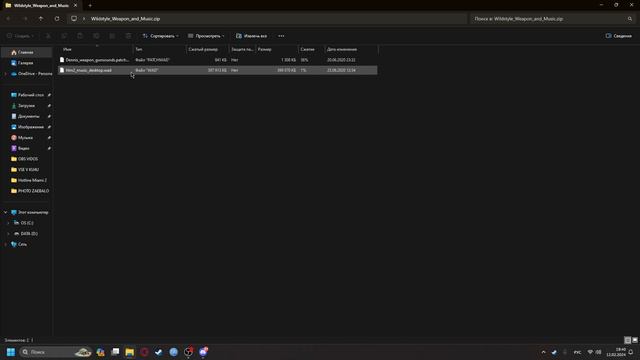The height and width of the screenshot is (360, 640).
Task: Open Галерея in the sidebar
Action: tap(27, 63)
